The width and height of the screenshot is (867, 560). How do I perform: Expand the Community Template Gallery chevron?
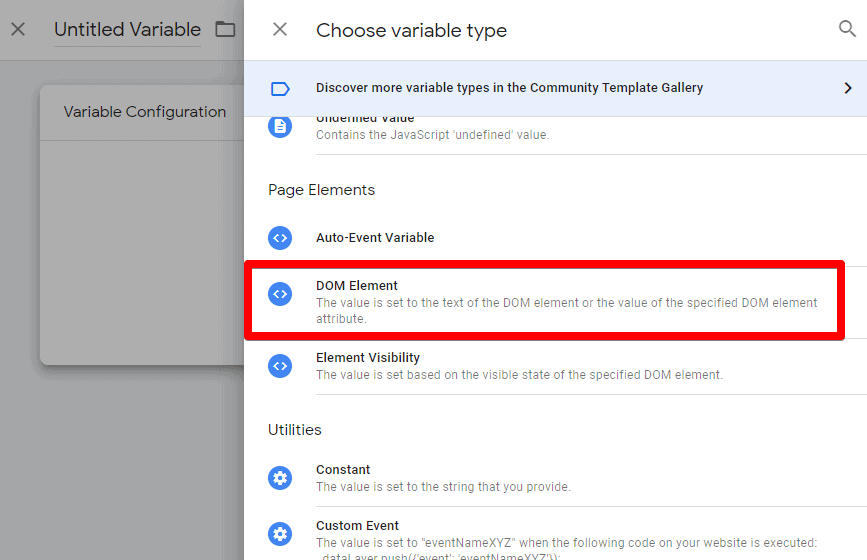(848, 88)
